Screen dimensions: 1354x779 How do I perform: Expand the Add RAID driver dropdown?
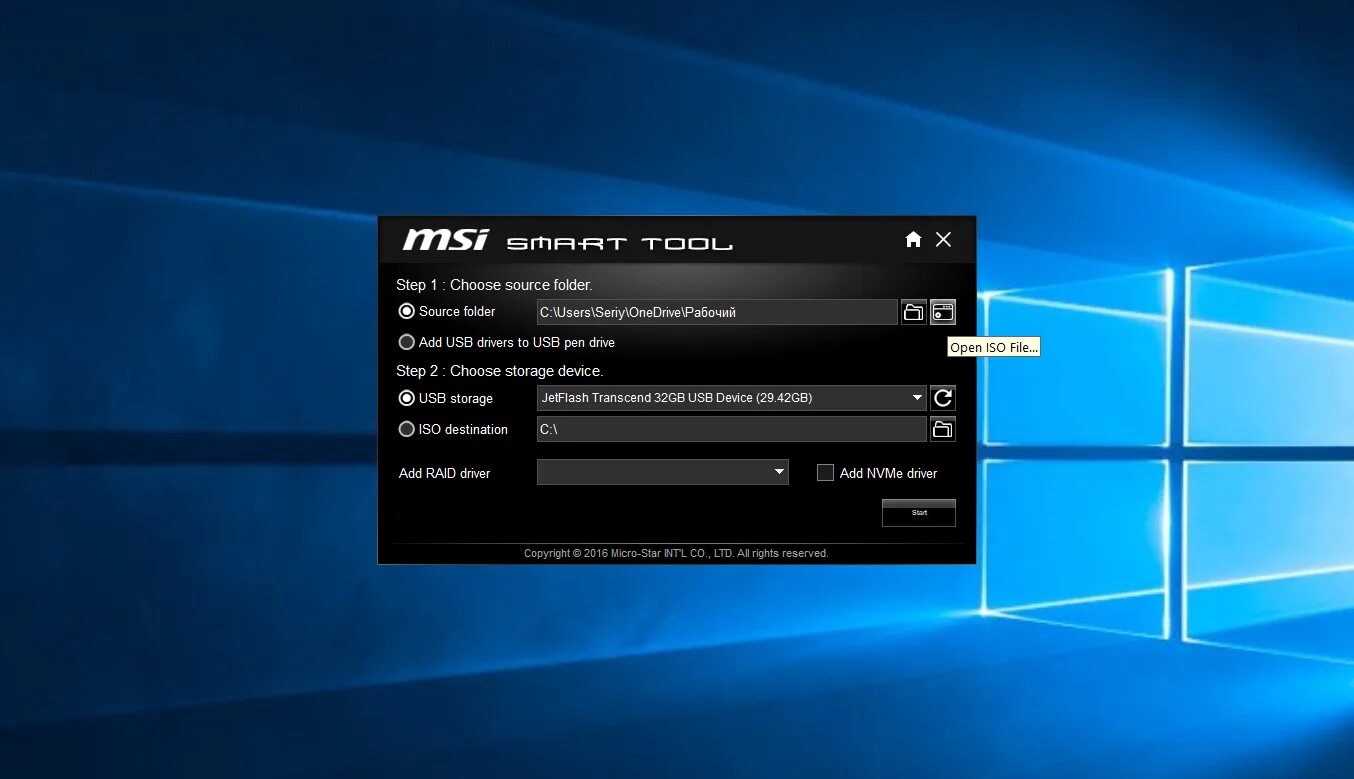click(x=779, y=472)
